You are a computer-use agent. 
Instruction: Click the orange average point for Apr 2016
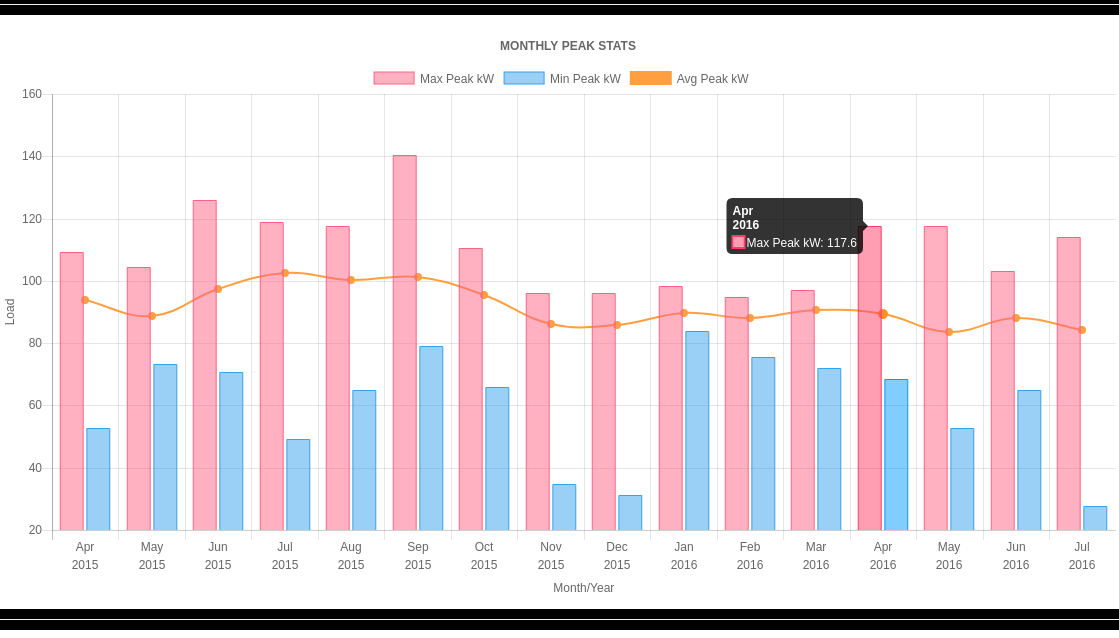coord(883,314)
